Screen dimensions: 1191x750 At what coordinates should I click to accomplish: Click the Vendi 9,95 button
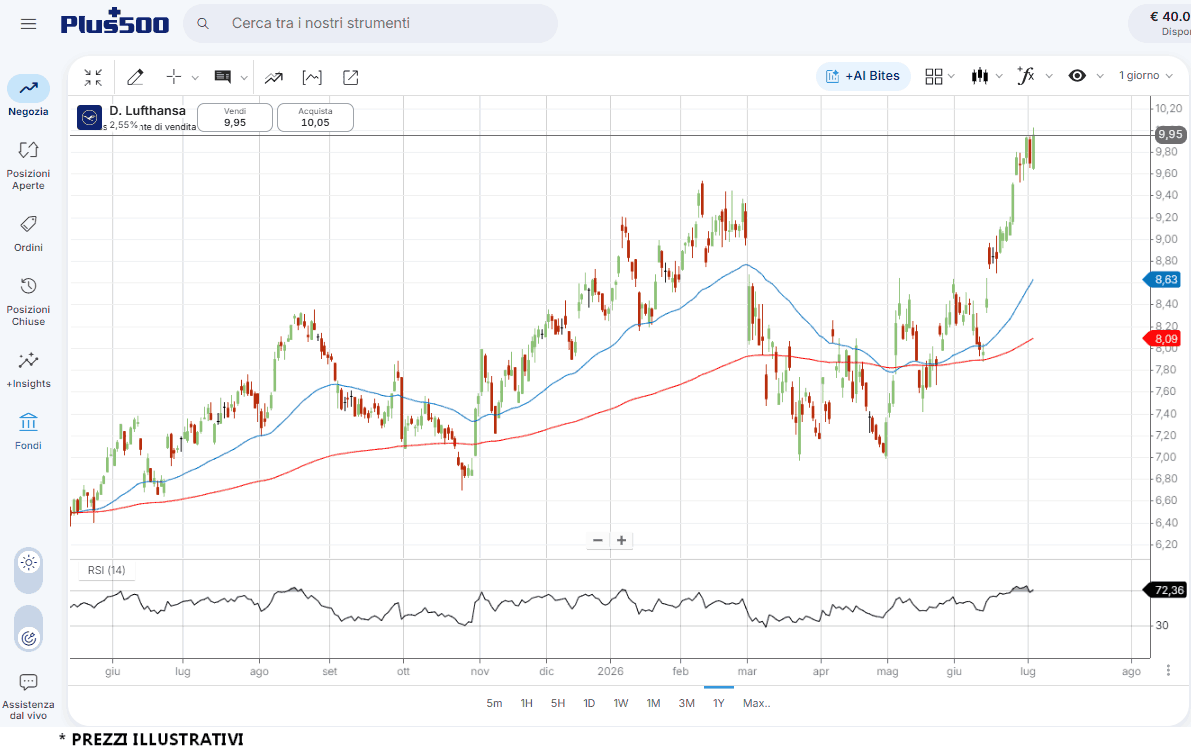(235, 117)
